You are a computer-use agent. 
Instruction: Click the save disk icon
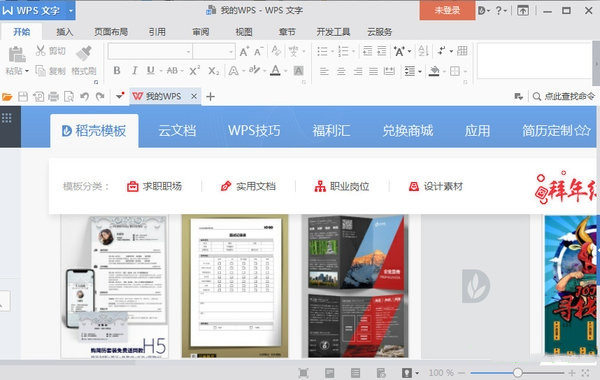[23, 96]
